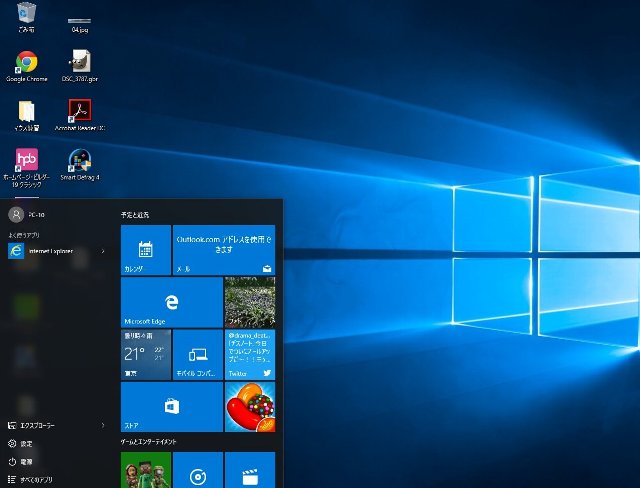Launch Acrobat Reader from the desktop
The height and width of the screenshot is (488, 640).
tap(81, 111)
